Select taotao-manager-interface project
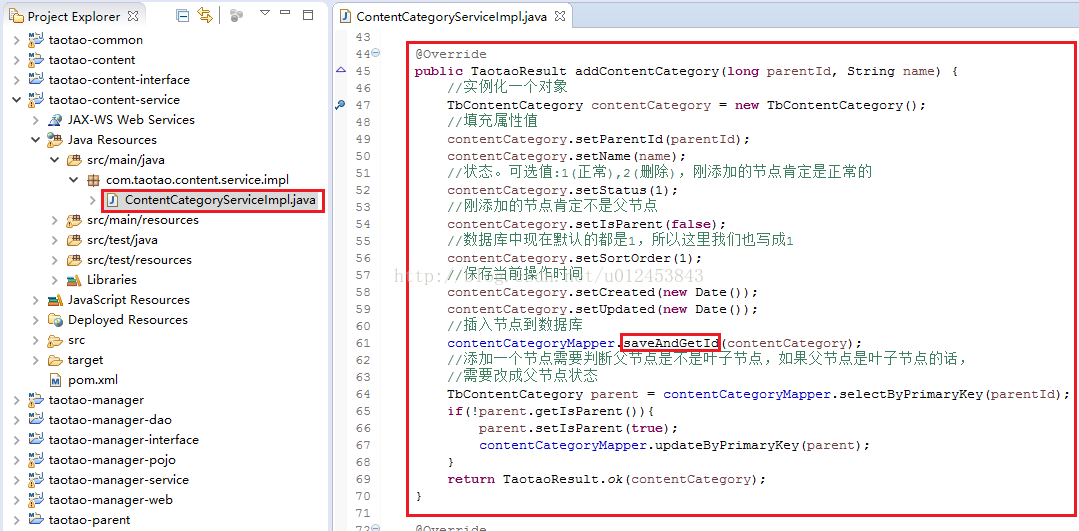This screenshot has height=531, width=1079. click(124, 440)
